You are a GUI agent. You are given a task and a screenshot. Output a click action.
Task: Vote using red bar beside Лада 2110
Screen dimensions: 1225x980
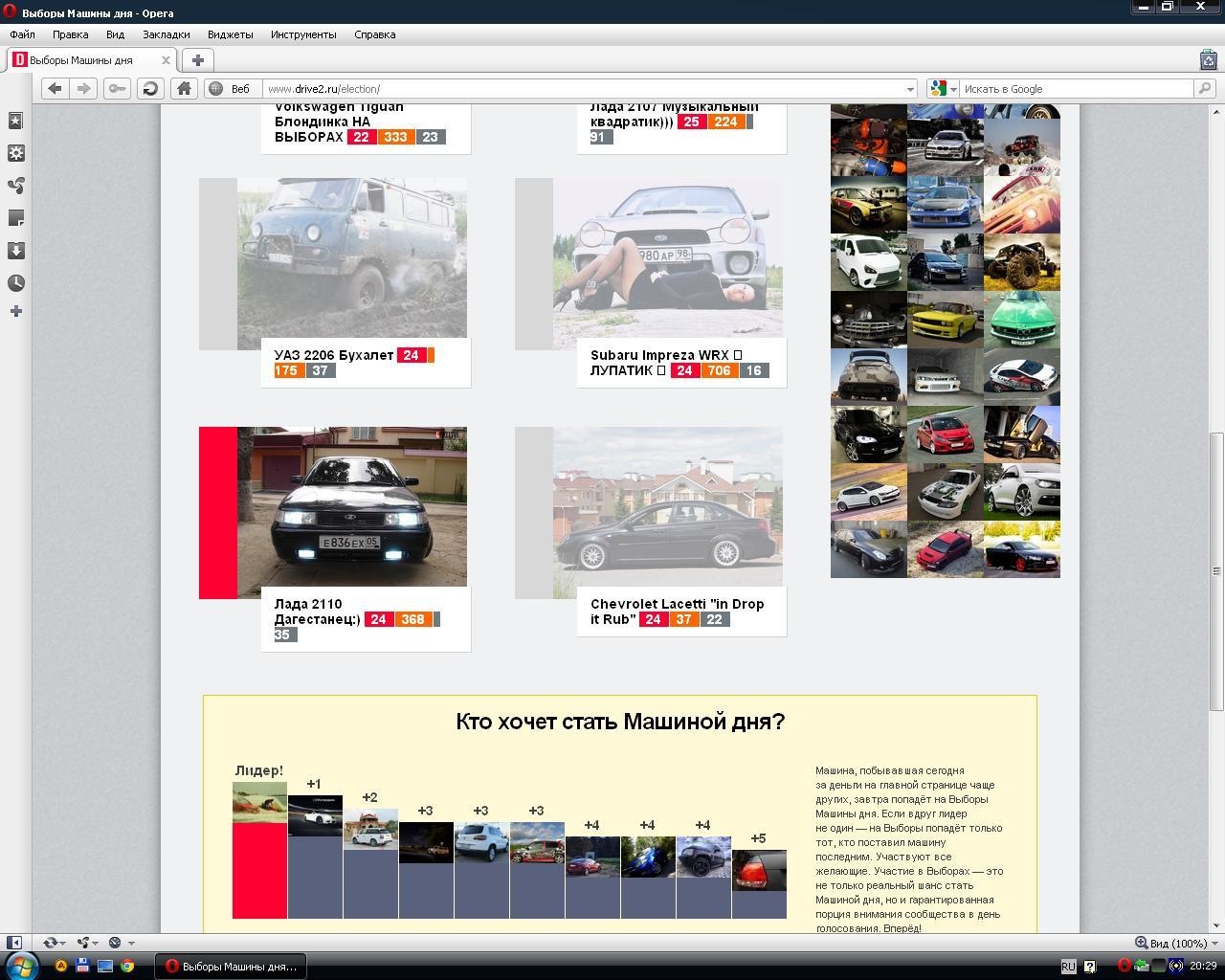coord(218,513)
